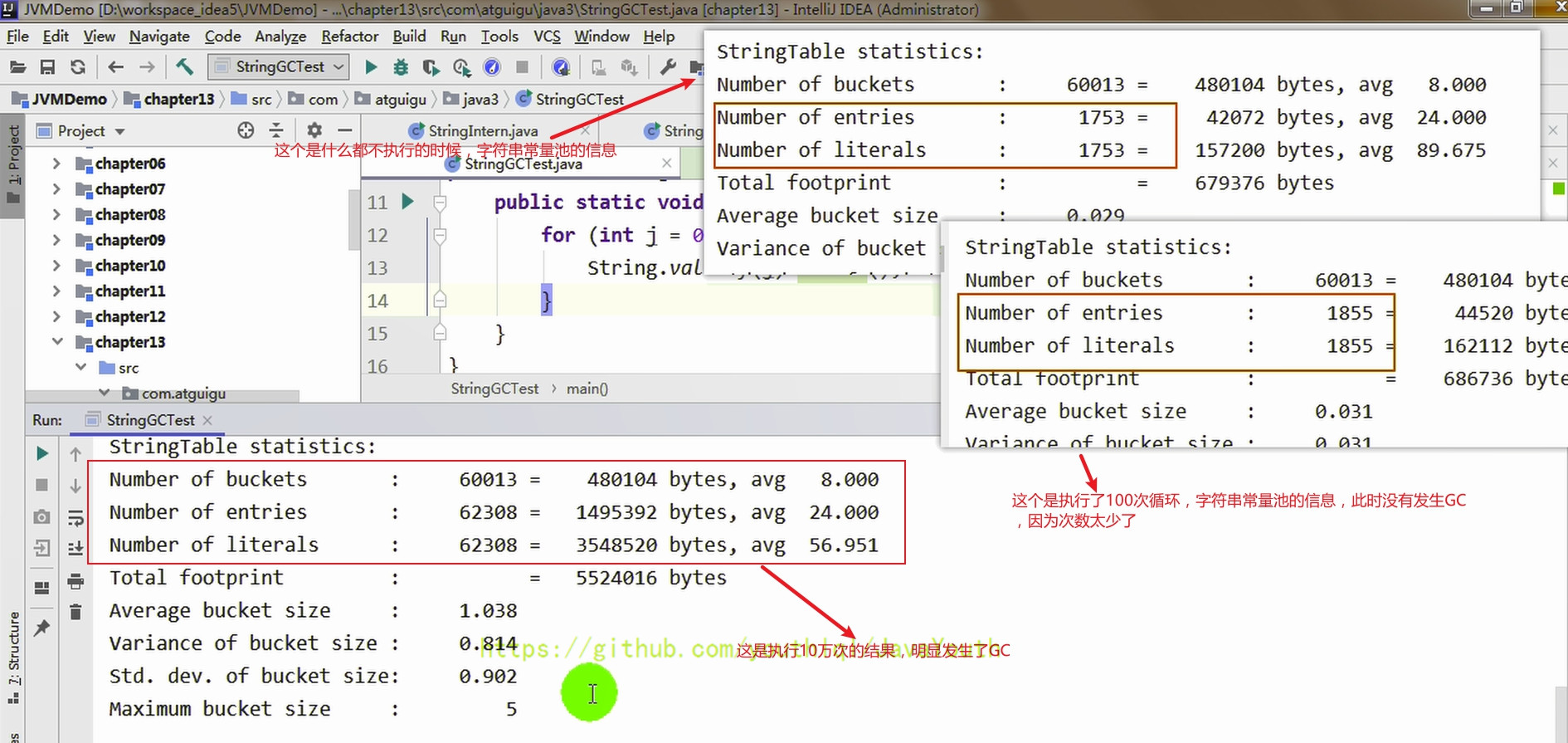Select com.atguigu package in tree
1568x743 pixels.
click(x=183, y=393)
